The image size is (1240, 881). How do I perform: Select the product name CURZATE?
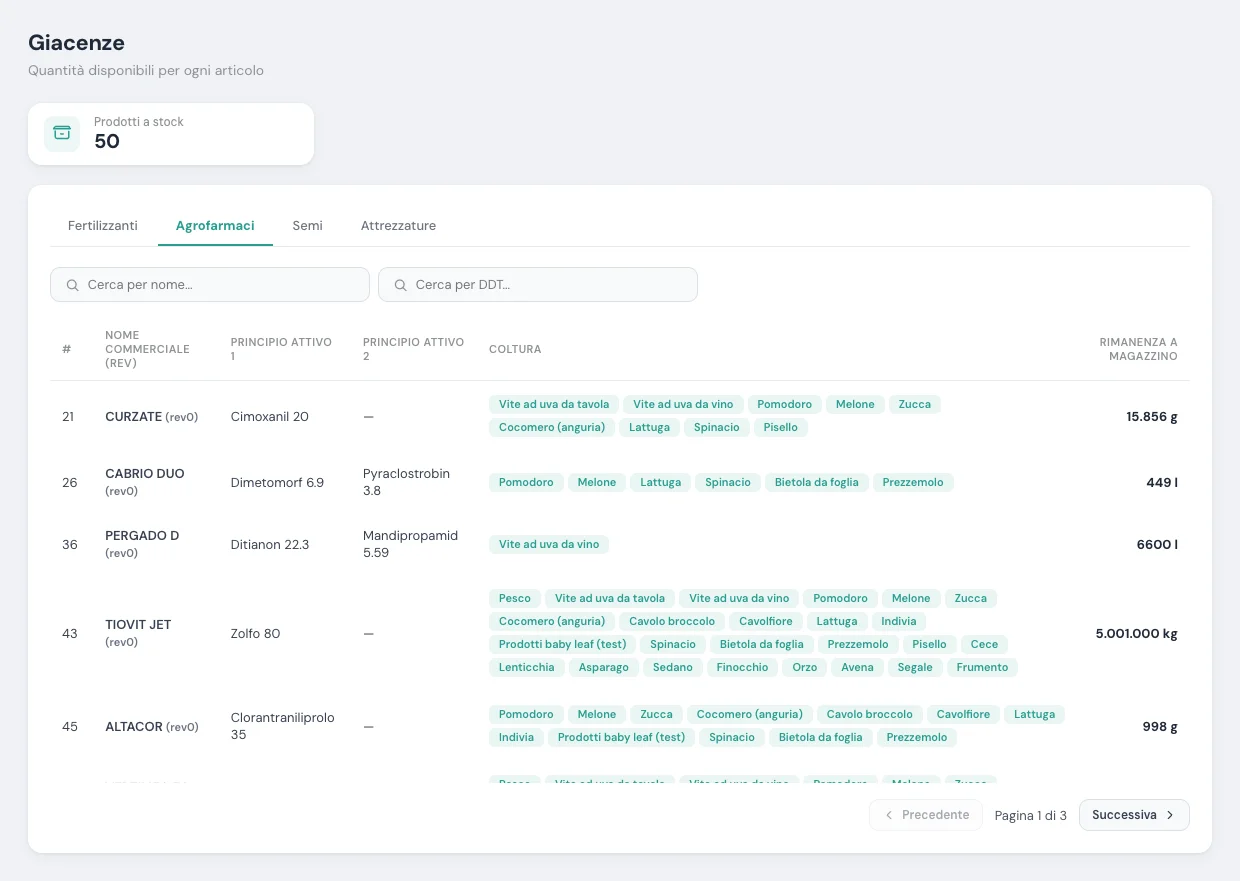[133, 417]
